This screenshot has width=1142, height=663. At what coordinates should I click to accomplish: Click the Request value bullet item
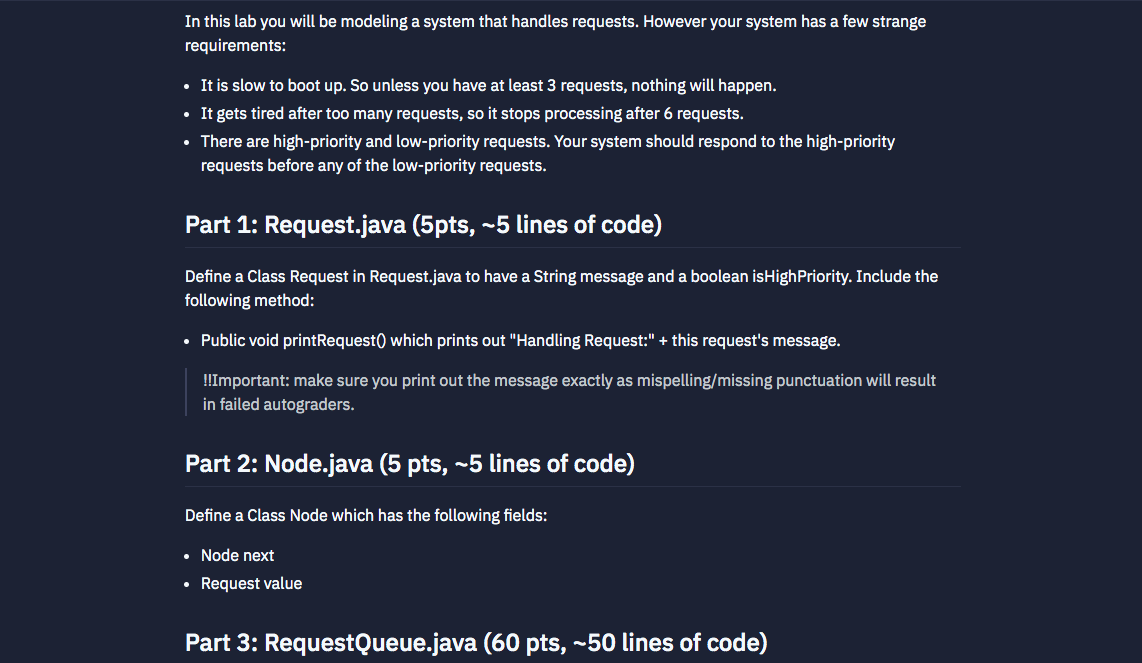tap(251, 583)
